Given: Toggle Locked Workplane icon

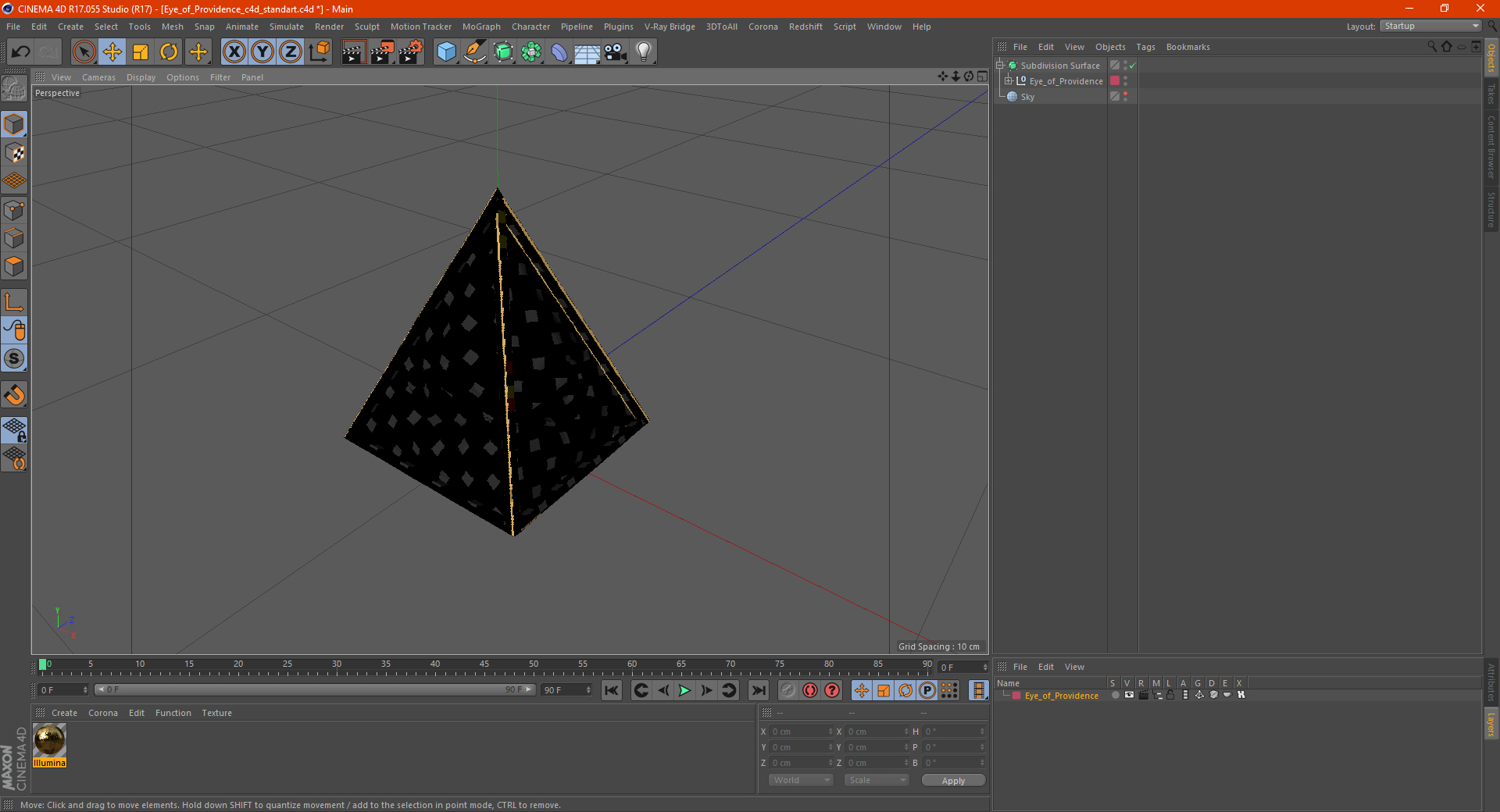Looking at the screenshot, I should (x=14, y=429).
